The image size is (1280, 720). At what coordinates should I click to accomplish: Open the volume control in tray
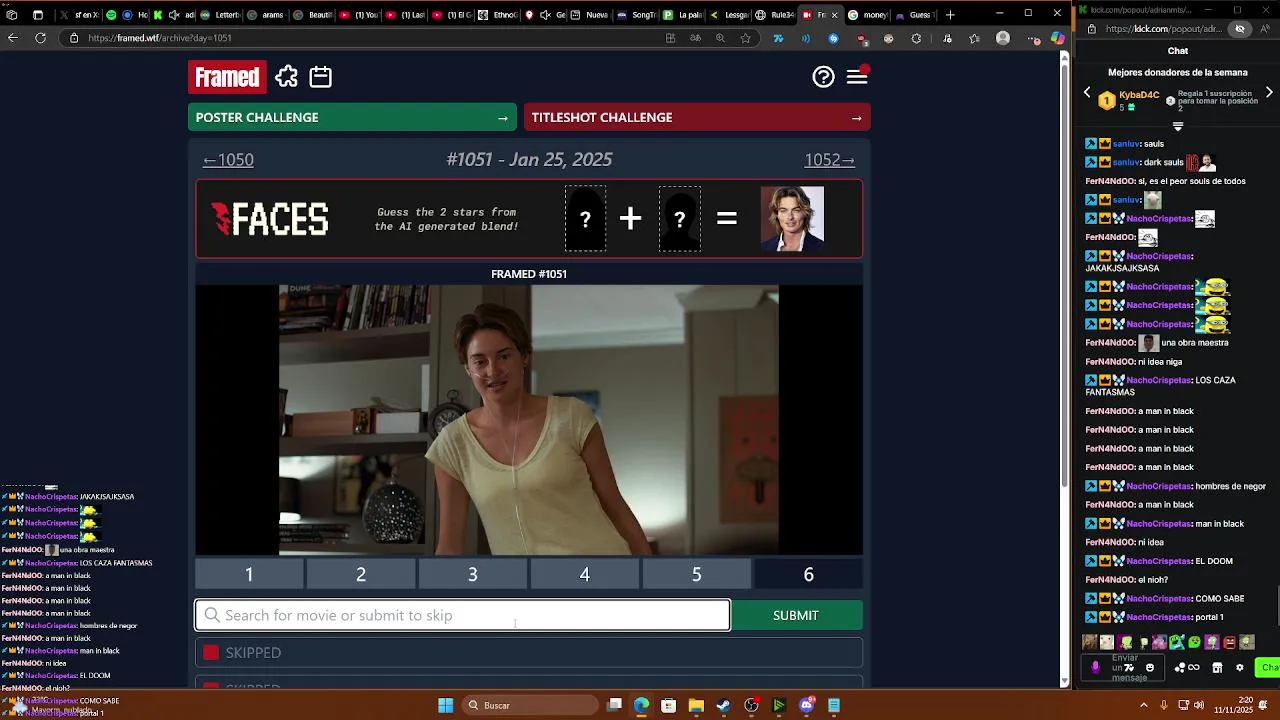(x=1198, y=705)
